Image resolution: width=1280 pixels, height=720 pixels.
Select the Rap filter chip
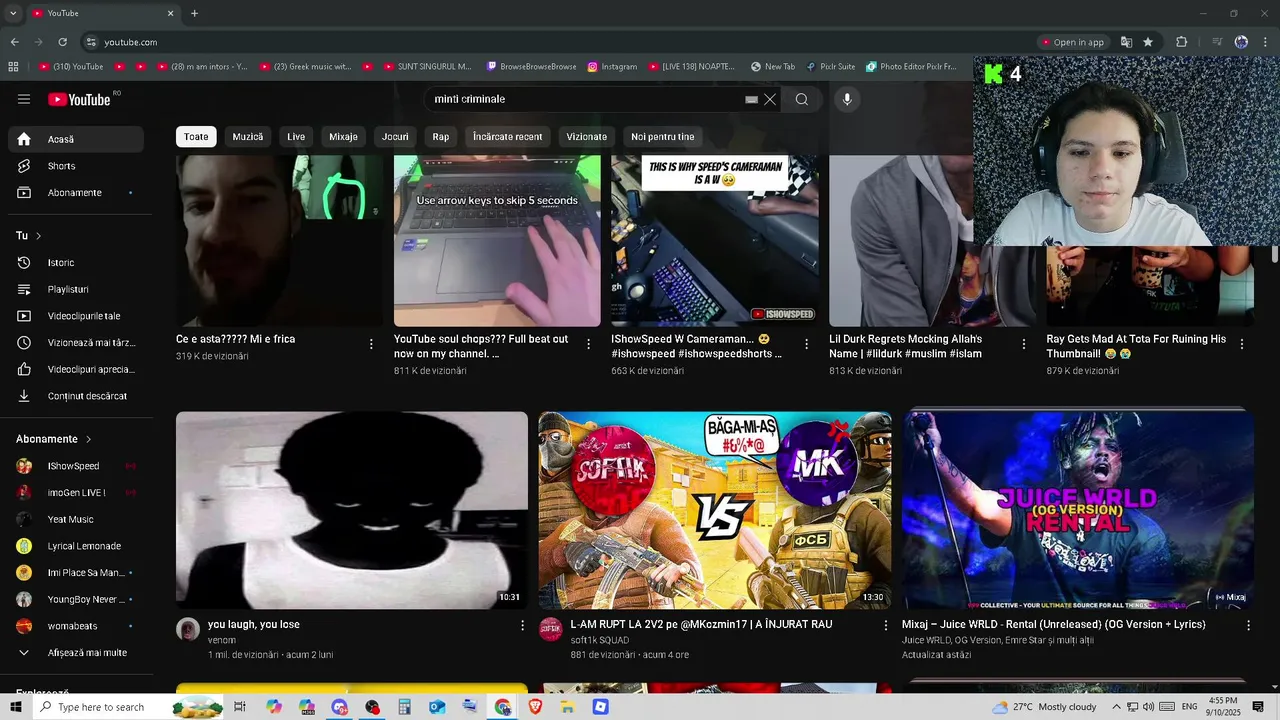[x=441, y=137]
